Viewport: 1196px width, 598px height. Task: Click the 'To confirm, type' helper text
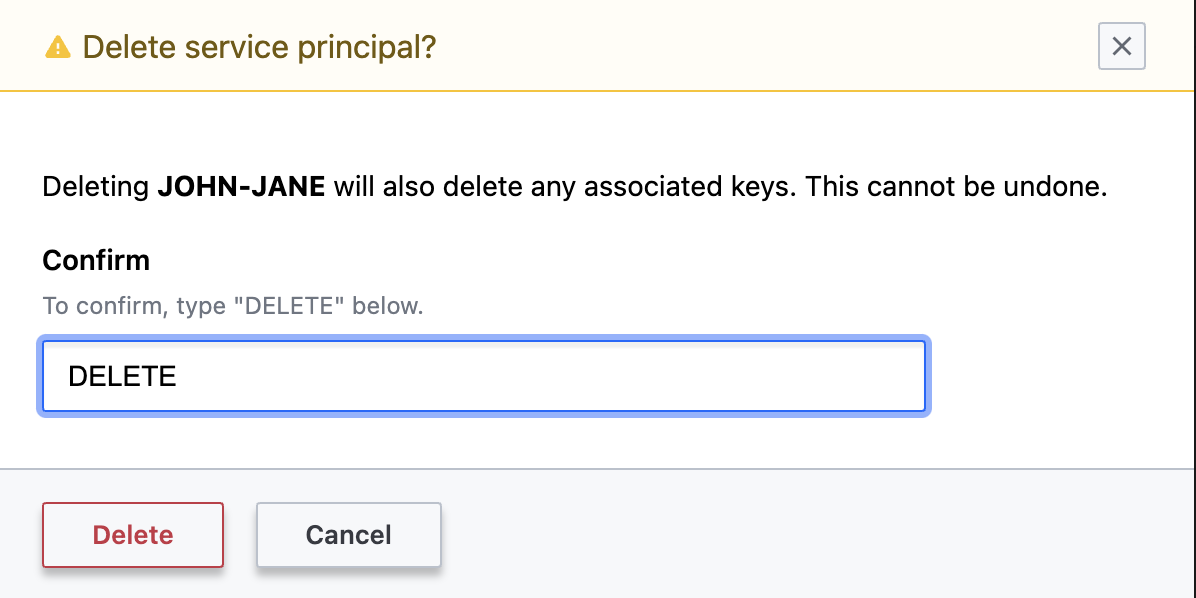point(135,306)
